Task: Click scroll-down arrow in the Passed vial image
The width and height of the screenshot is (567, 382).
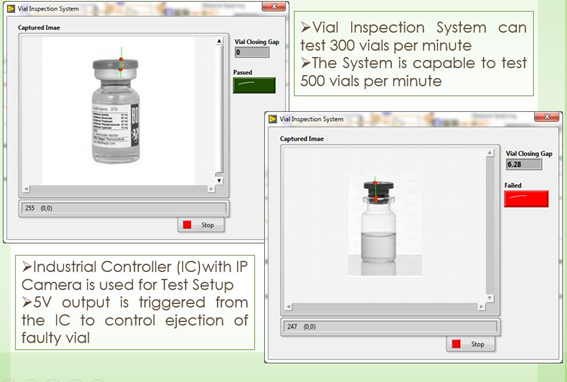Action: click(x=219, y=180)
